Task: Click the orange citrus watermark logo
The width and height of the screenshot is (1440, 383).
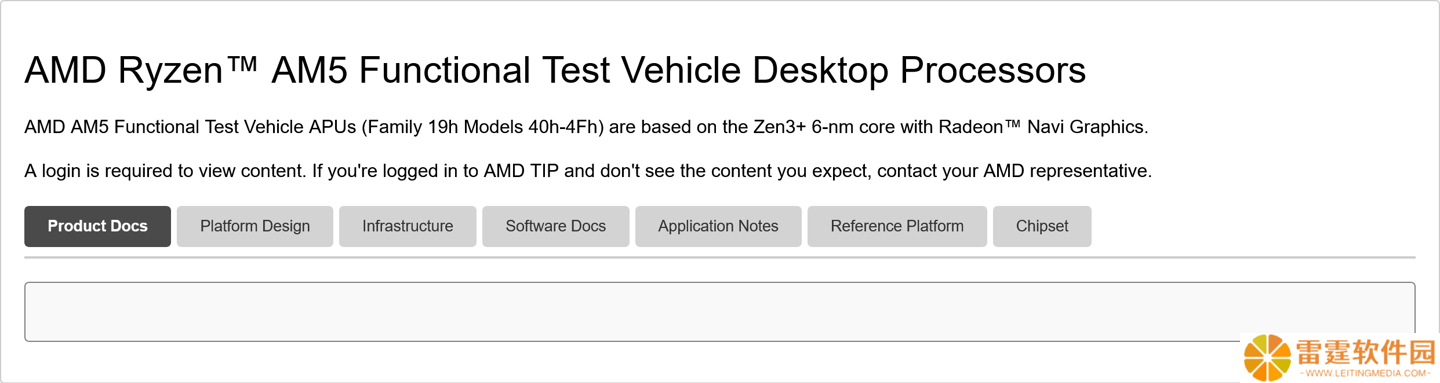Action: tap(1267, 358)
